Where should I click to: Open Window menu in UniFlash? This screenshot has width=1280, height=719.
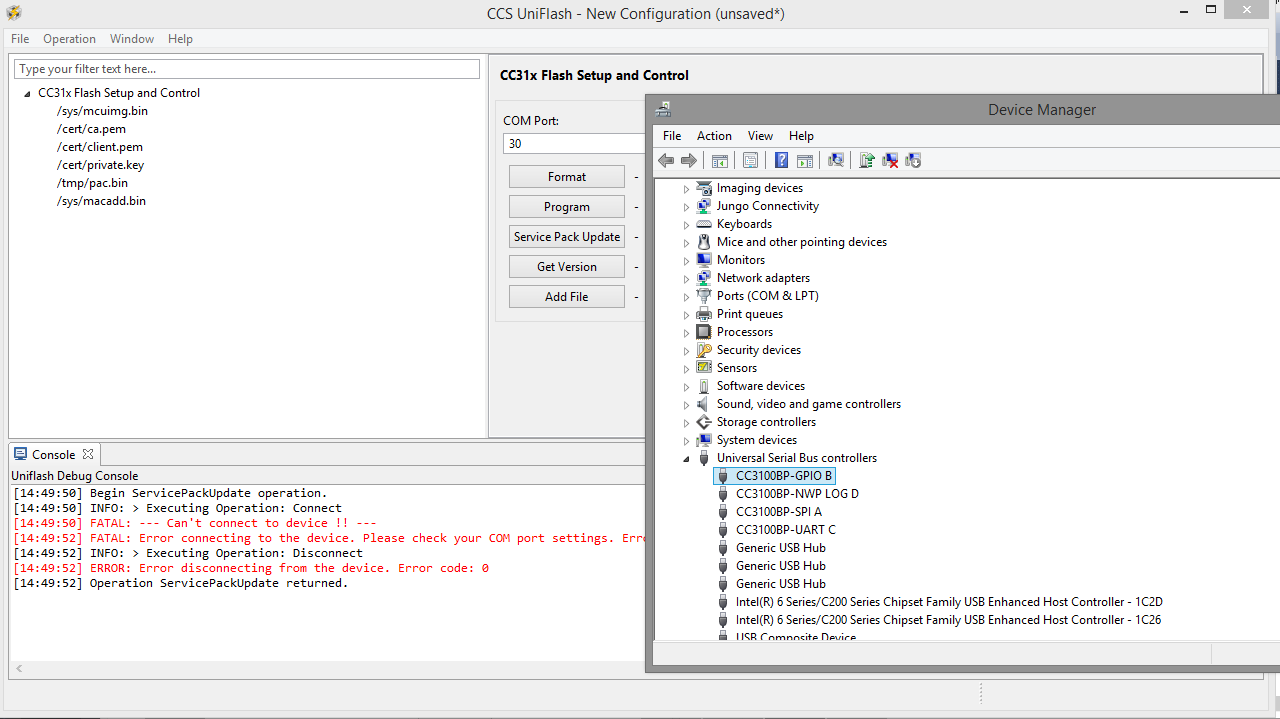[132, 39]
